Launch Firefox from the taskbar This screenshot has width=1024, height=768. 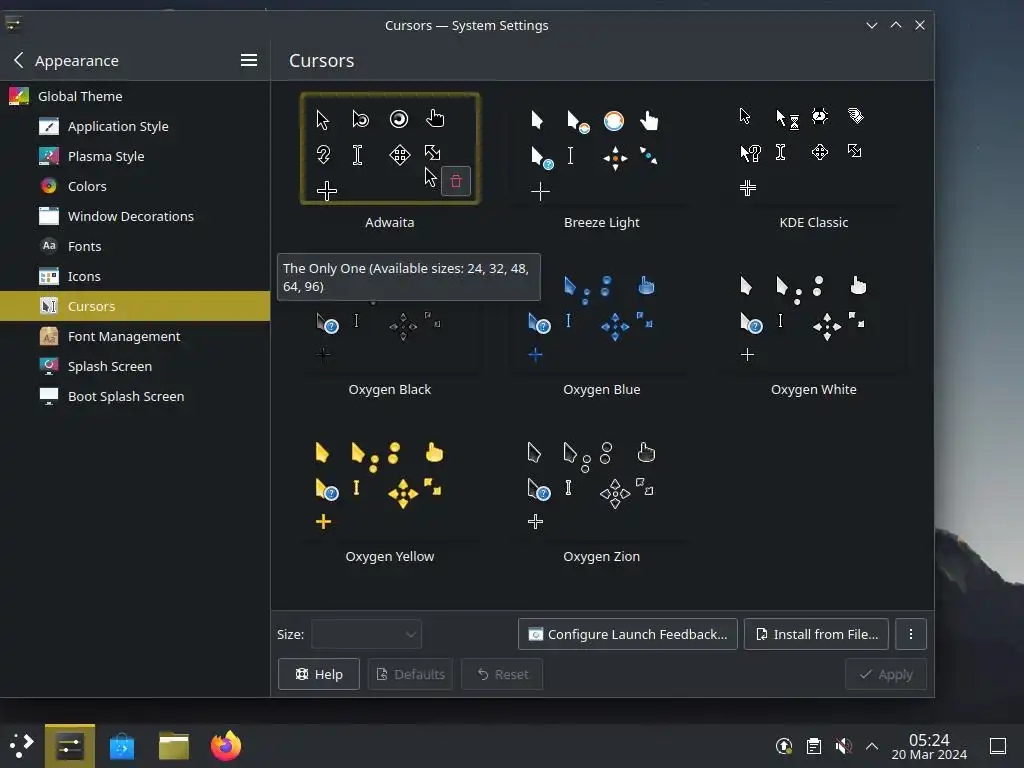(226, 745)
